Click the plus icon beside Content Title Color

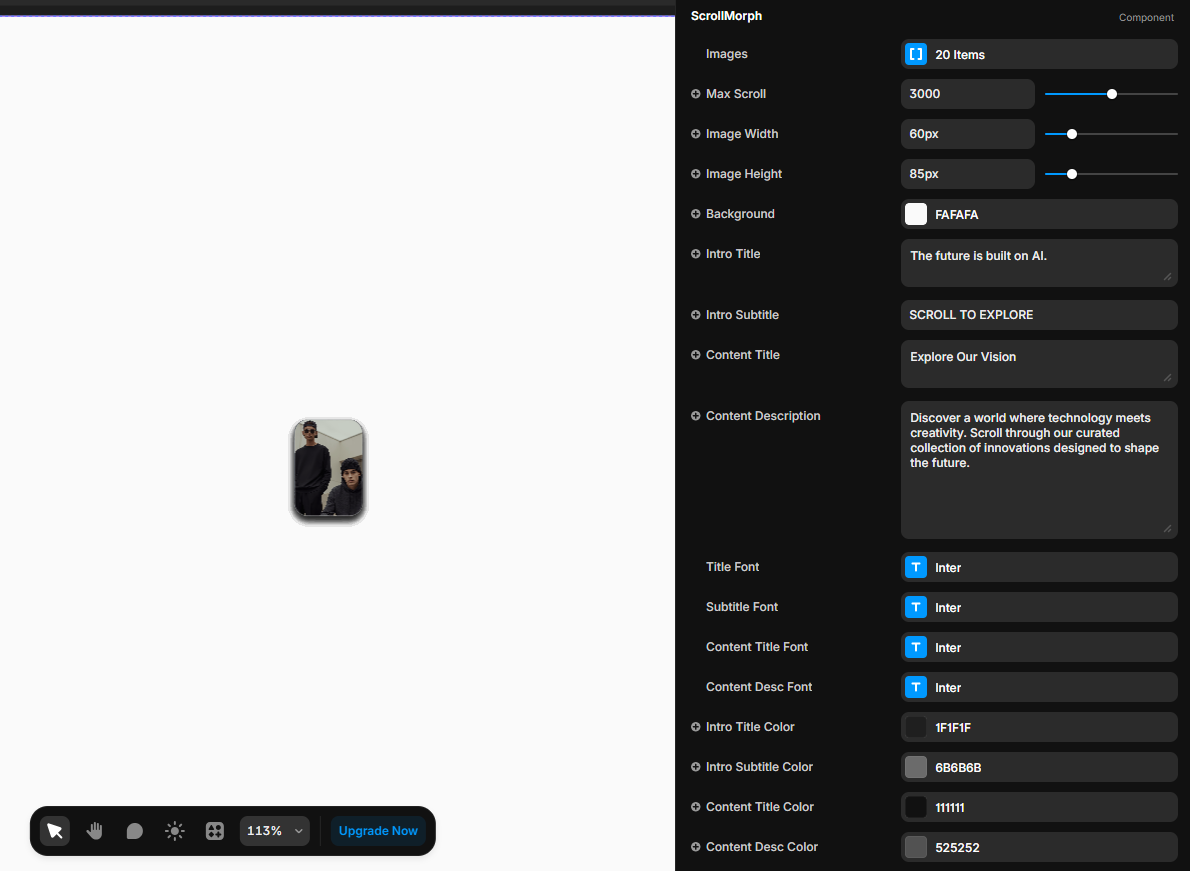[696, 807]
